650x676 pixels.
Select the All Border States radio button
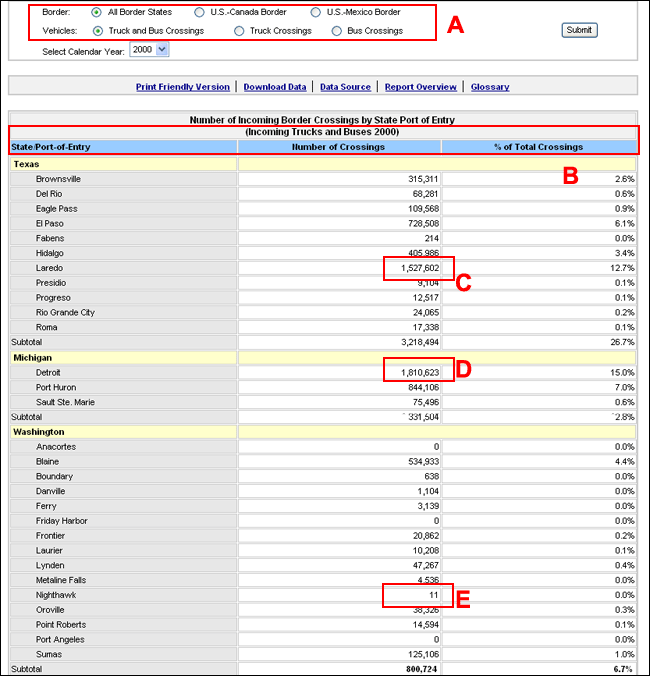pyautogui.click(x=96, y=12)
